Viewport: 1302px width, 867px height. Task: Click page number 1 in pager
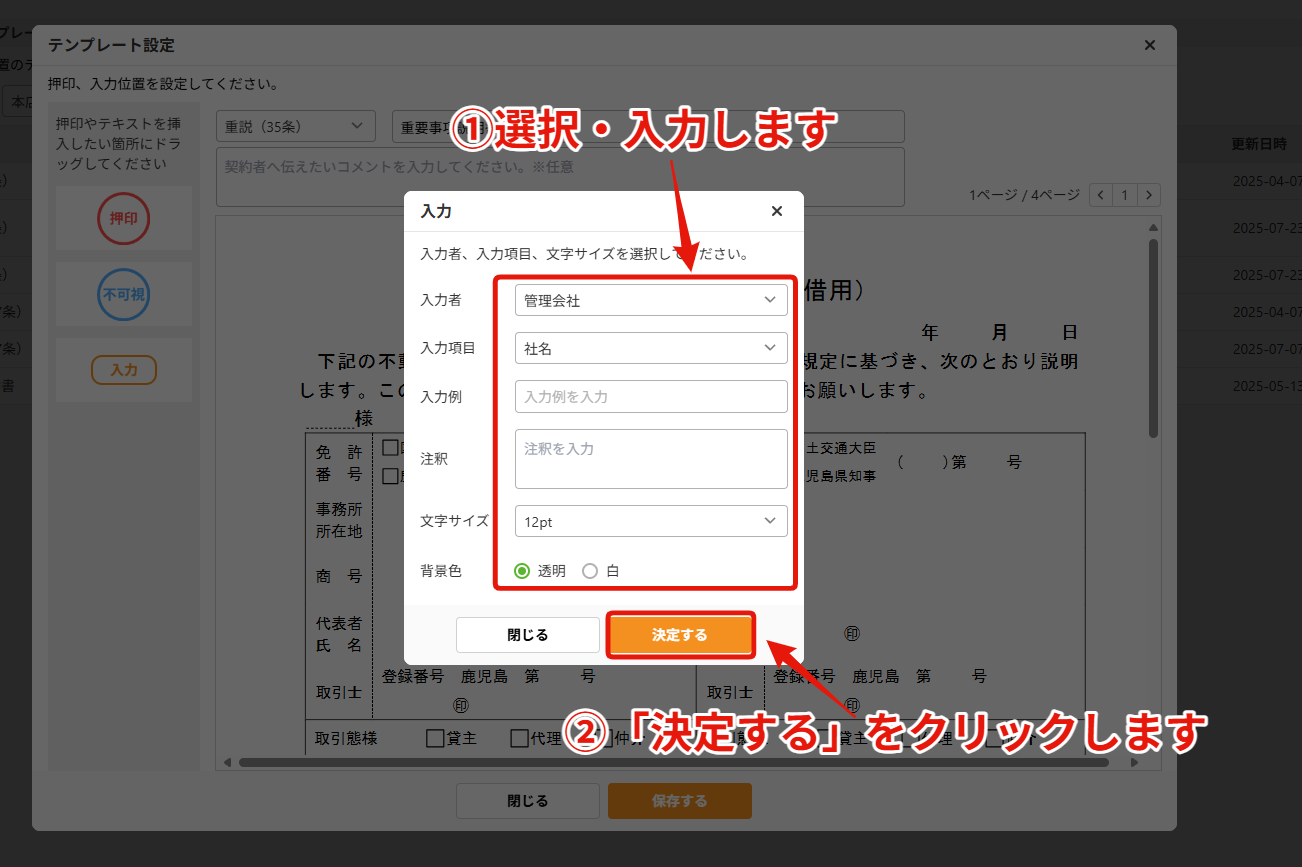coord(1125,195)
